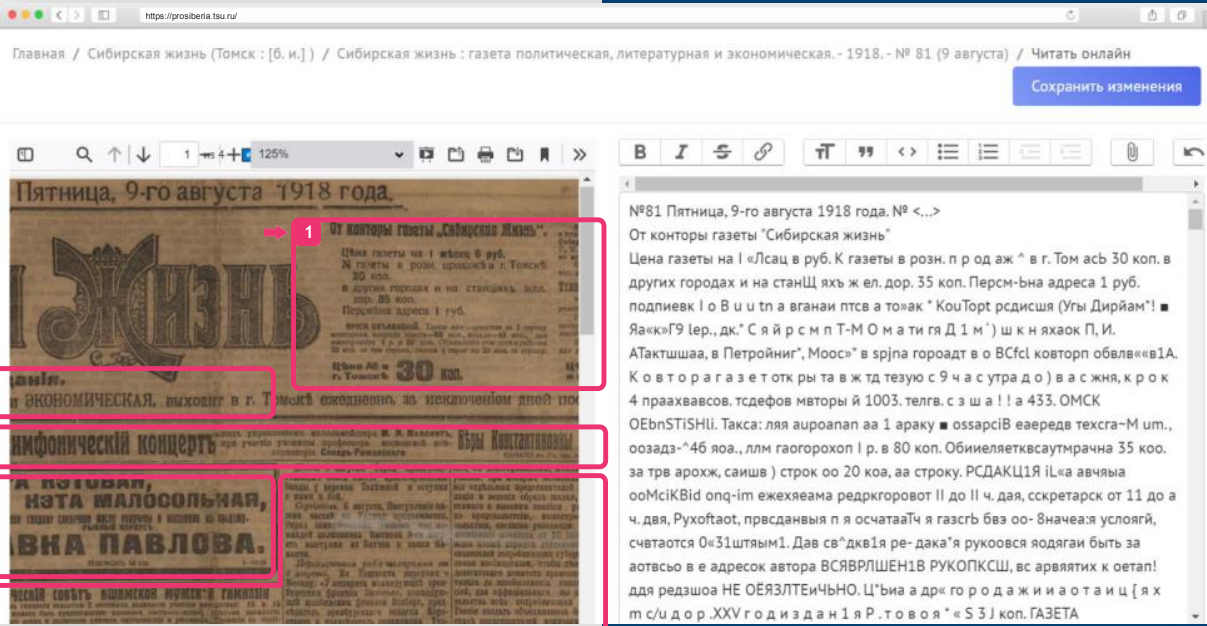Click Сохранить изменения button

point(1106,86)
